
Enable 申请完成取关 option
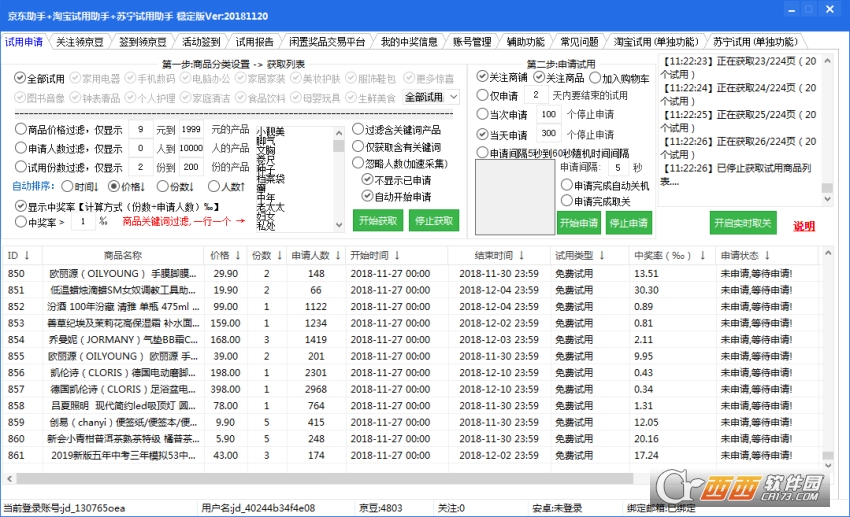pos(595,201)
